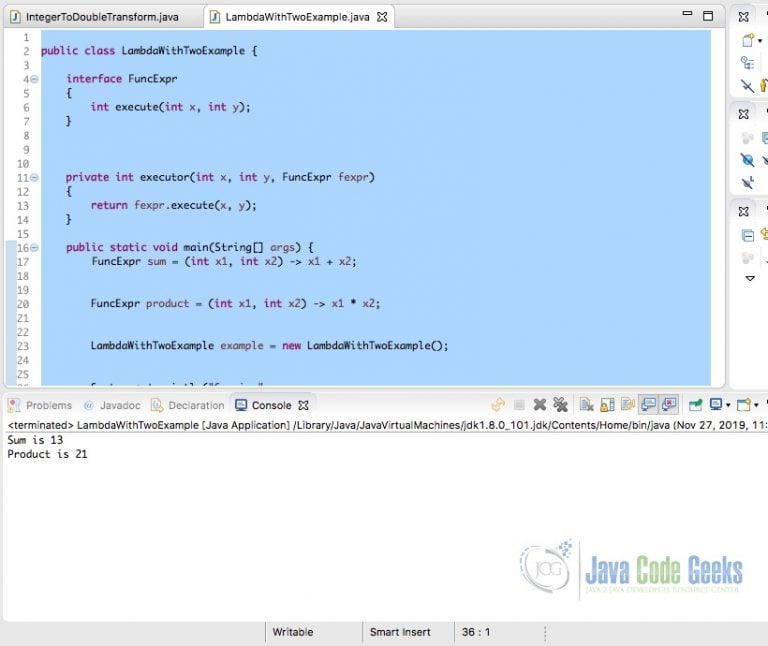Toggle Scroll Lock padlock icon in Console

point(607,405)
